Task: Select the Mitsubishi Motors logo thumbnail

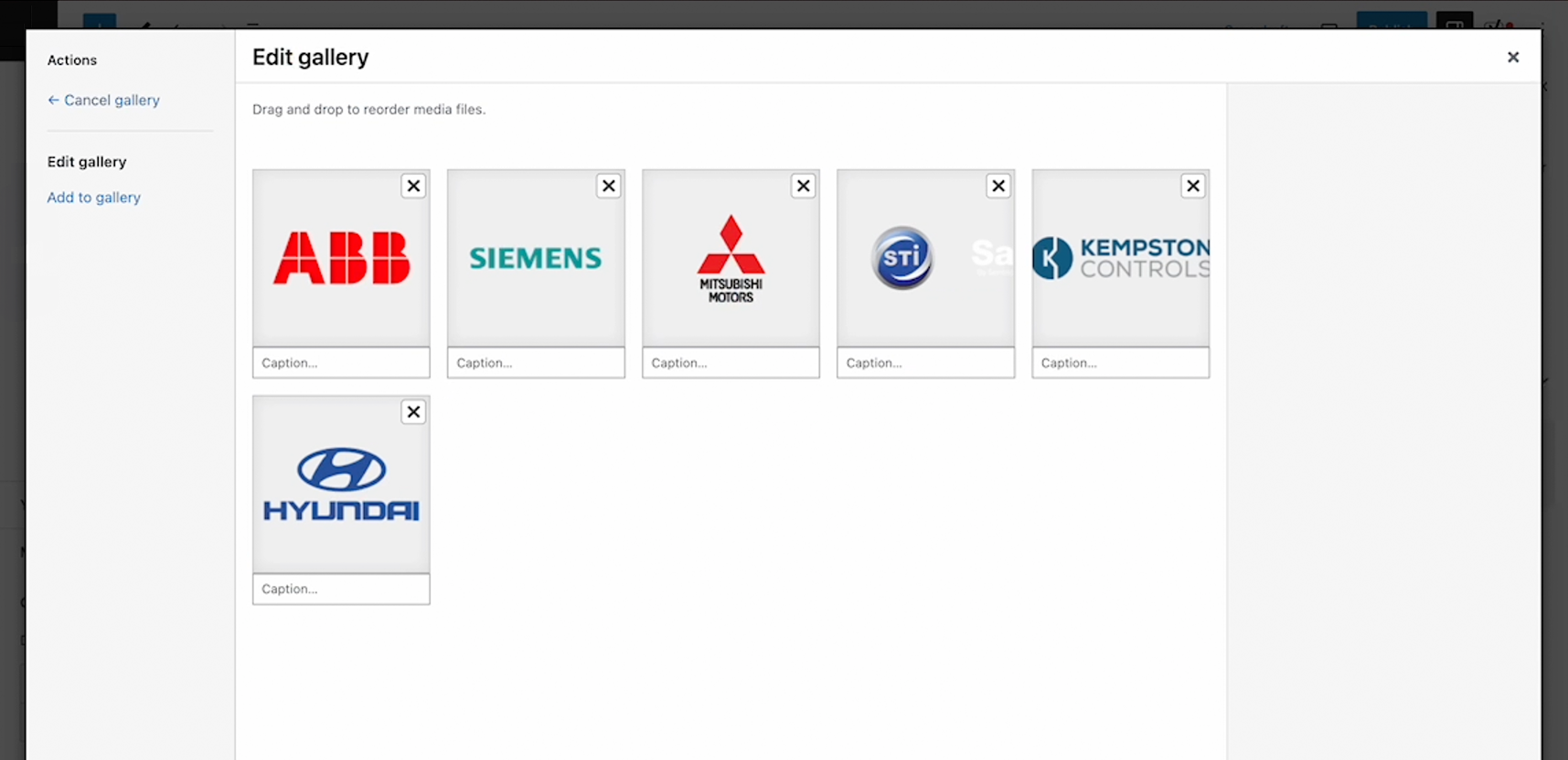Action: pos(731,258)
